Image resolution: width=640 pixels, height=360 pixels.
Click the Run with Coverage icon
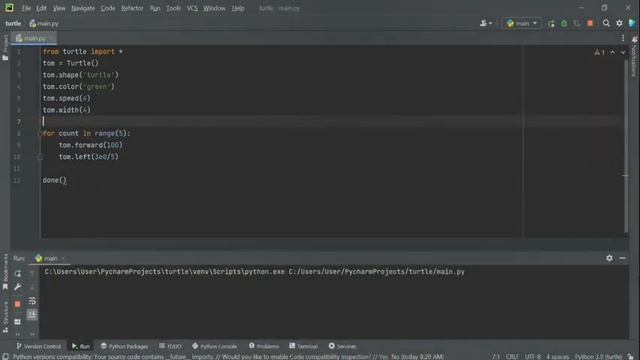[577, 24]
